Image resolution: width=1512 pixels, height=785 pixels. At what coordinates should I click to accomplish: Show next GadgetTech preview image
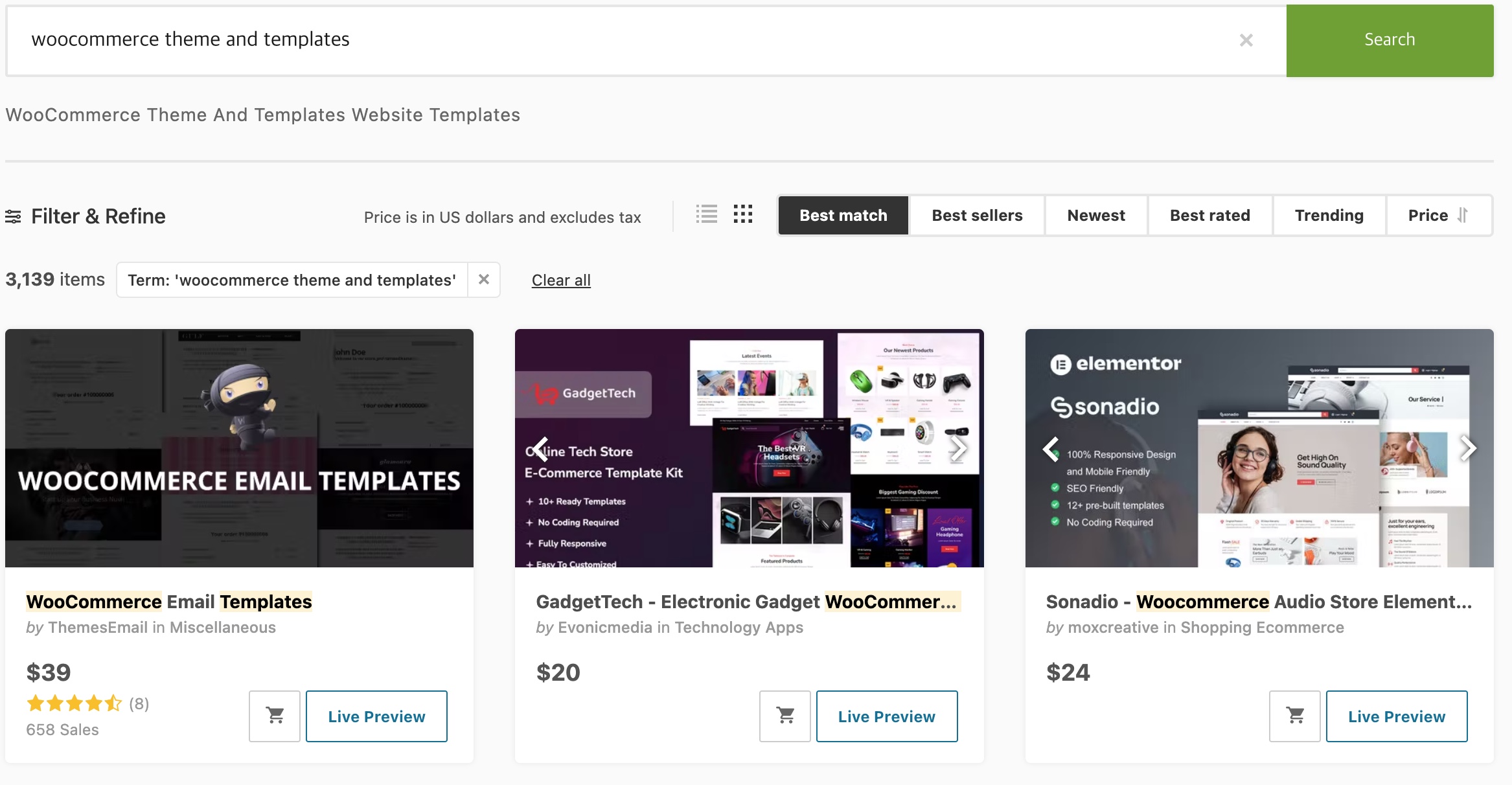click(959, 448)
